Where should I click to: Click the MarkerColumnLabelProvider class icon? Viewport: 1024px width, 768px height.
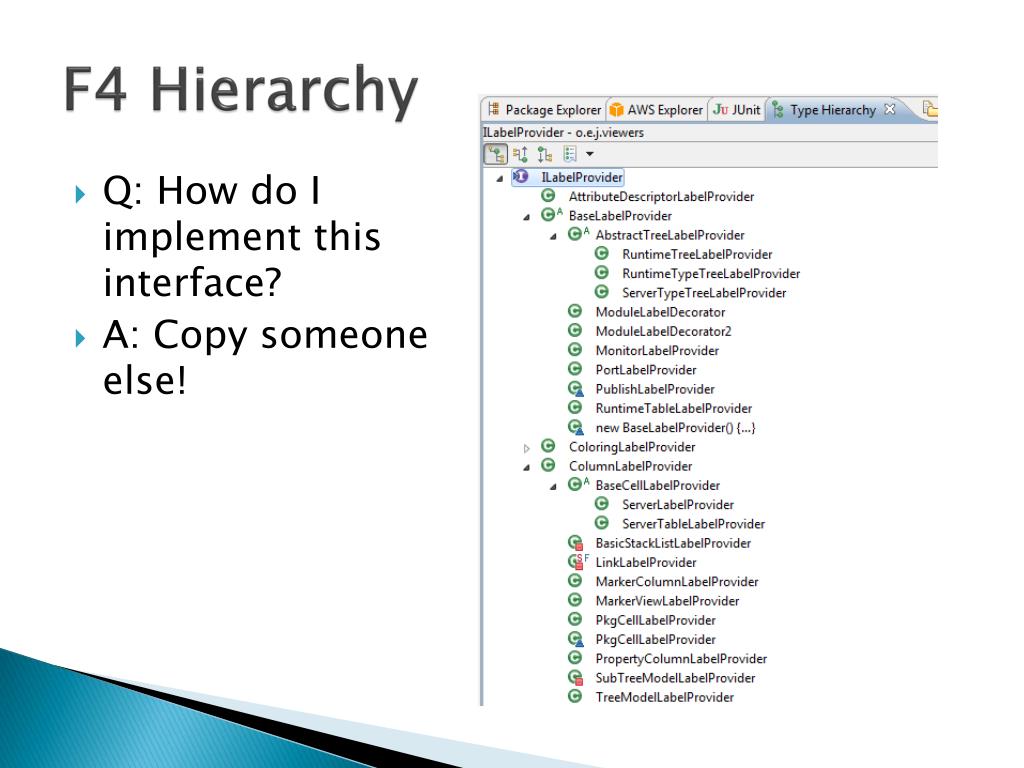point(575,581)
